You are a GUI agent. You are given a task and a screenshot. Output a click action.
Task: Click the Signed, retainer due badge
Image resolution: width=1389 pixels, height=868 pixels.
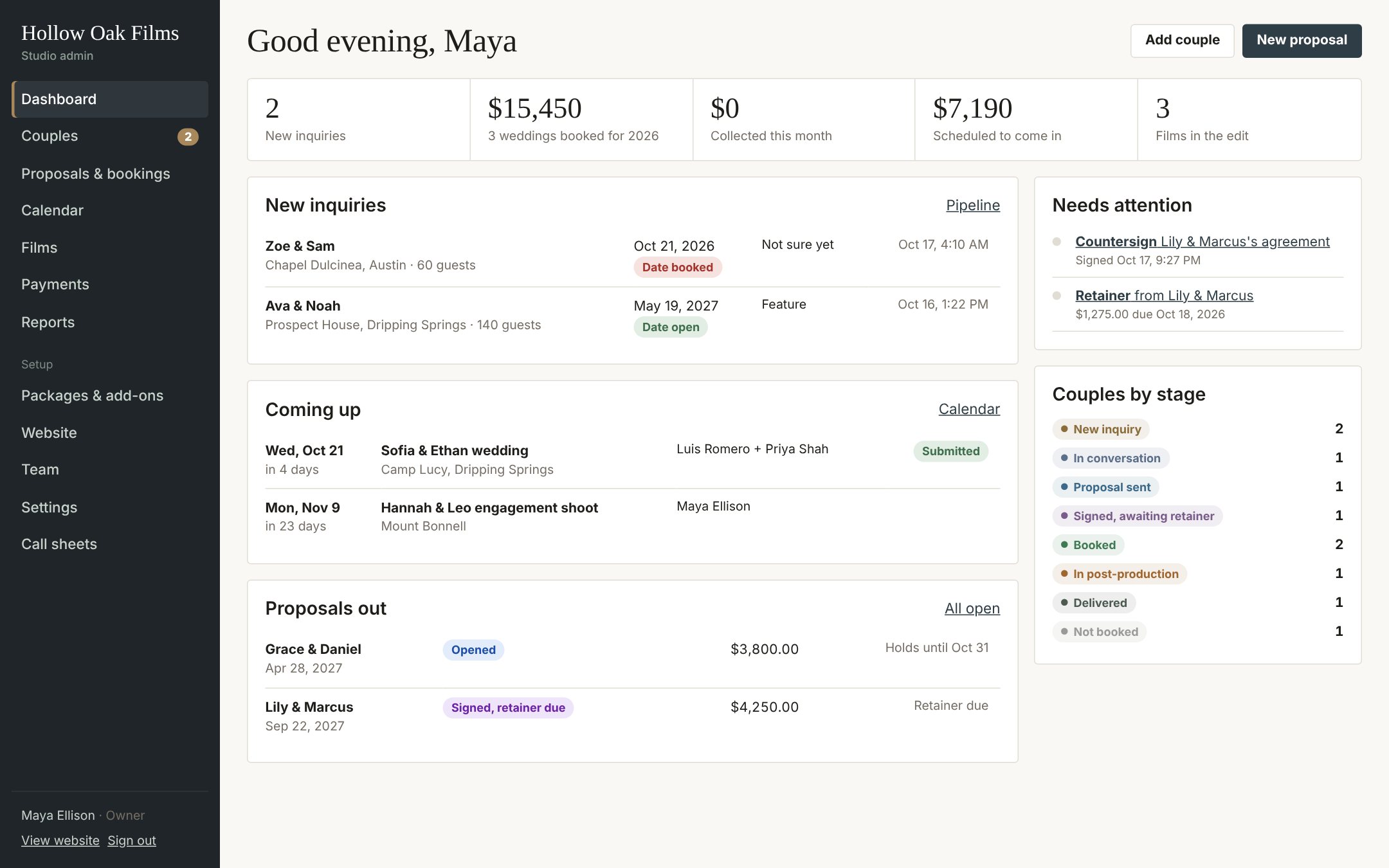coord(508,708)
